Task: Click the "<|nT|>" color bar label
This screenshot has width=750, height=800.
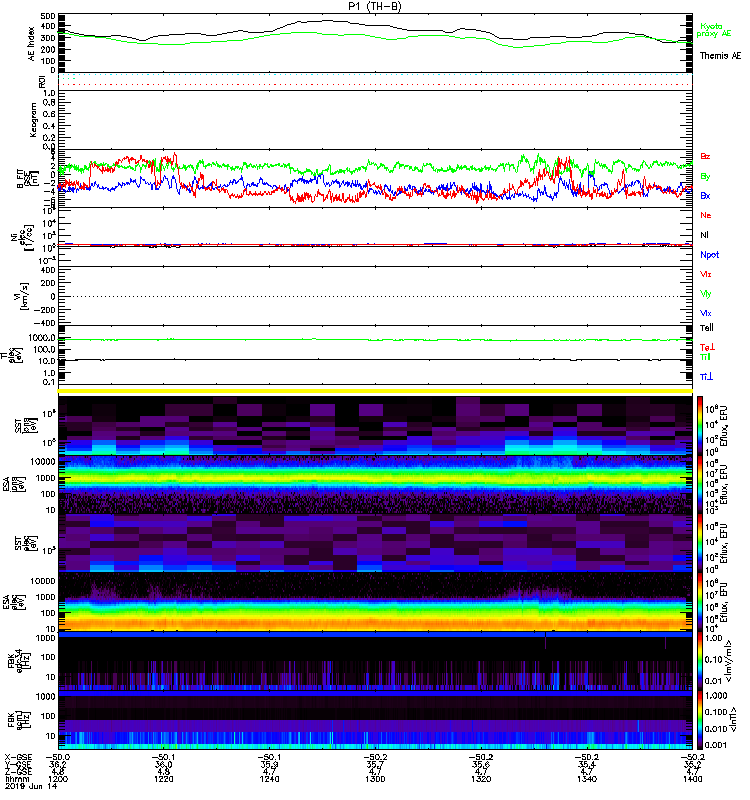Action: (x=733, y=719)
